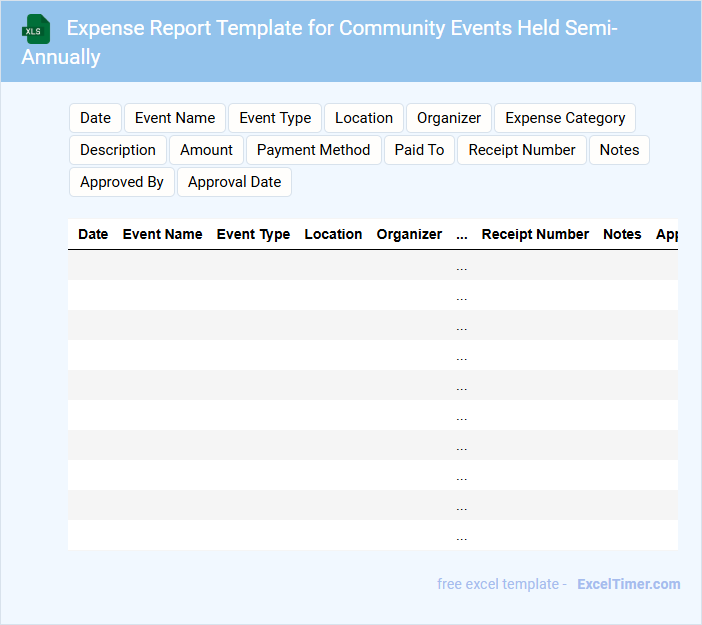Click the page title about Expense Report Template
702x625 pixels.
(x=320, y=42)
